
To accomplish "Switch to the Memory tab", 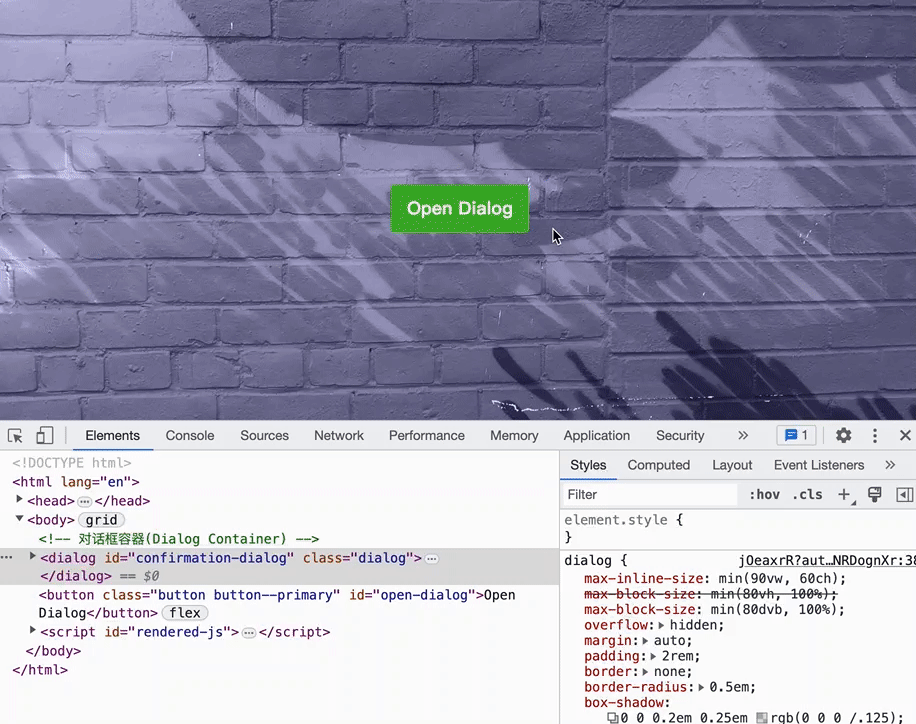I will click(x=514, y=435).
